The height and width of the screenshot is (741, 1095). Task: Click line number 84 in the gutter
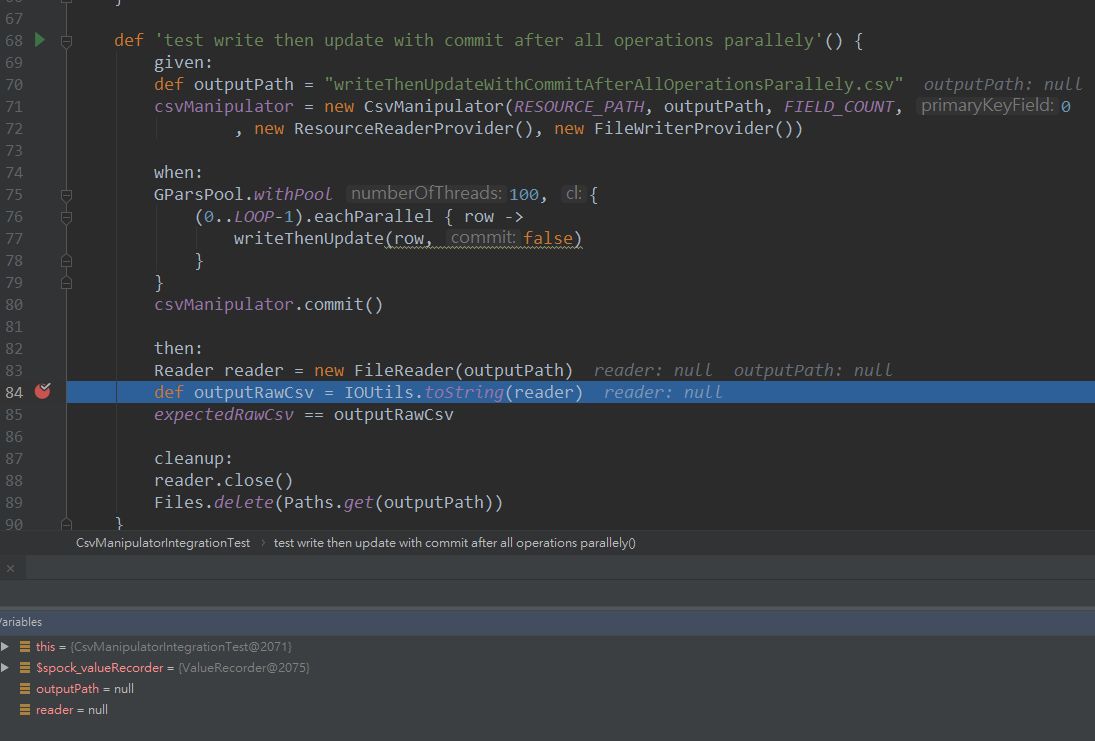tap(14, 392)
